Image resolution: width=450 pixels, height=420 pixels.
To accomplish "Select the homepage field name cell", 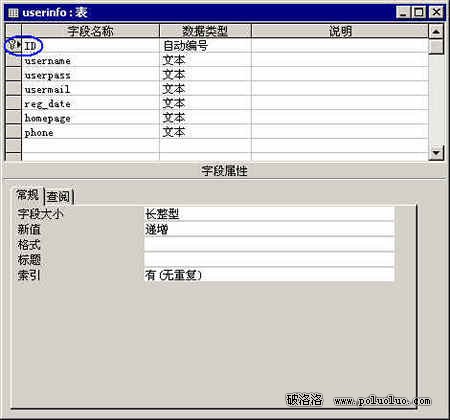I will pyautogui.click(x=90, y=118).
